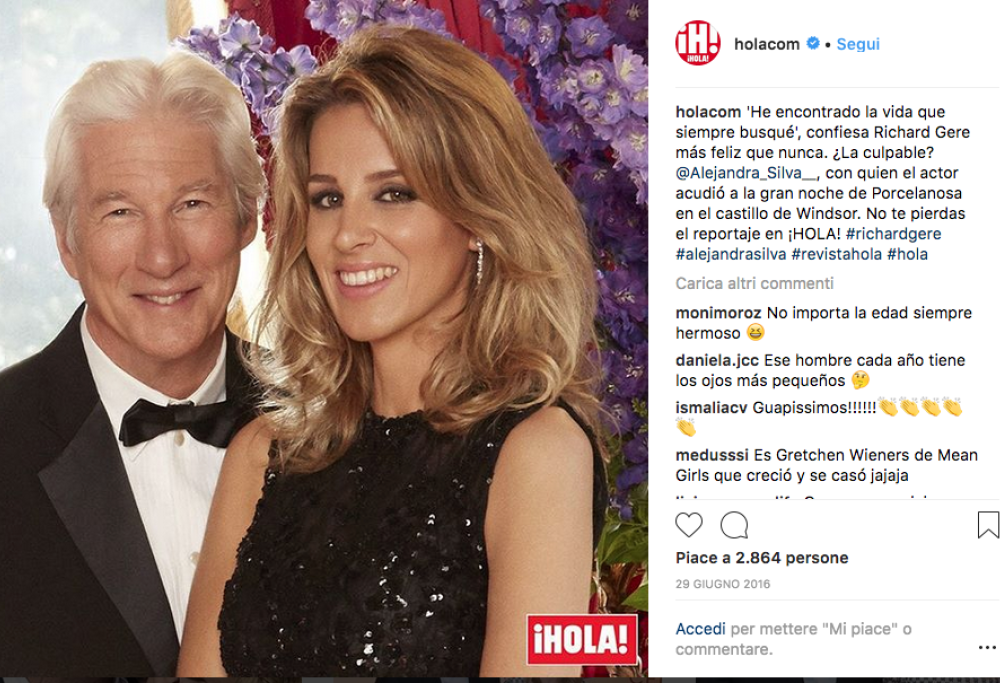
Task: Expand comments with Carica altri commenti
Action: pos(754,283)
